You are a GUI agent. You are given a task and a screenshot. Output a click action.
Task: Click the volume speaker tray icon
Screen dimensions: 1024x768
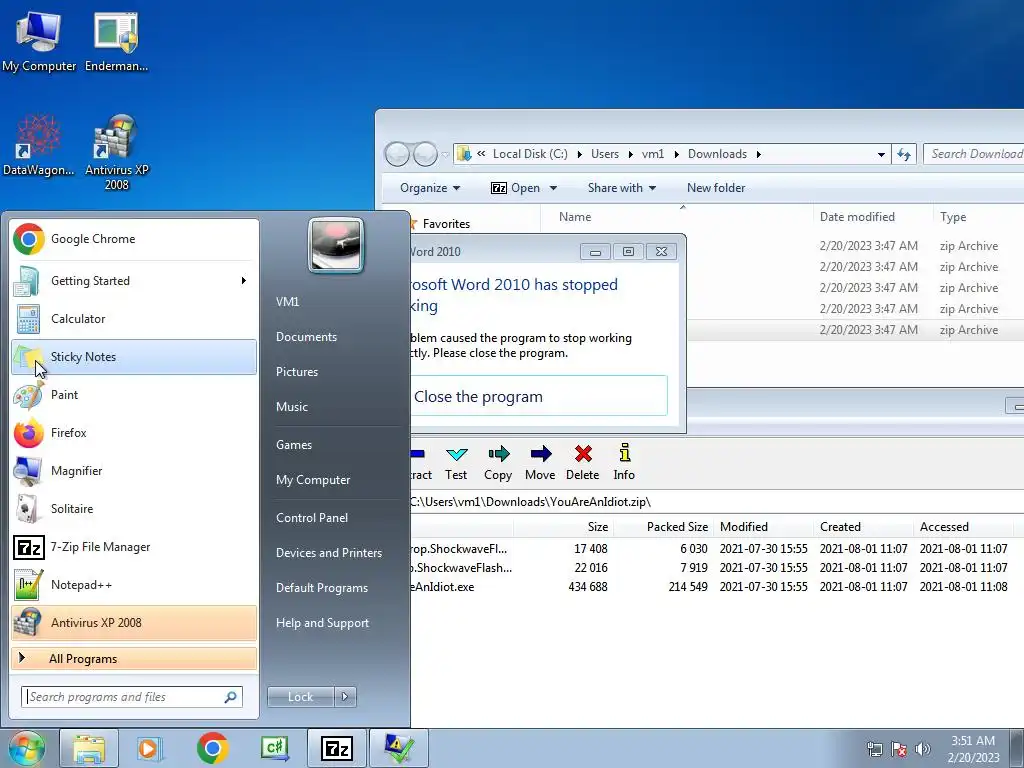(922, 749)
